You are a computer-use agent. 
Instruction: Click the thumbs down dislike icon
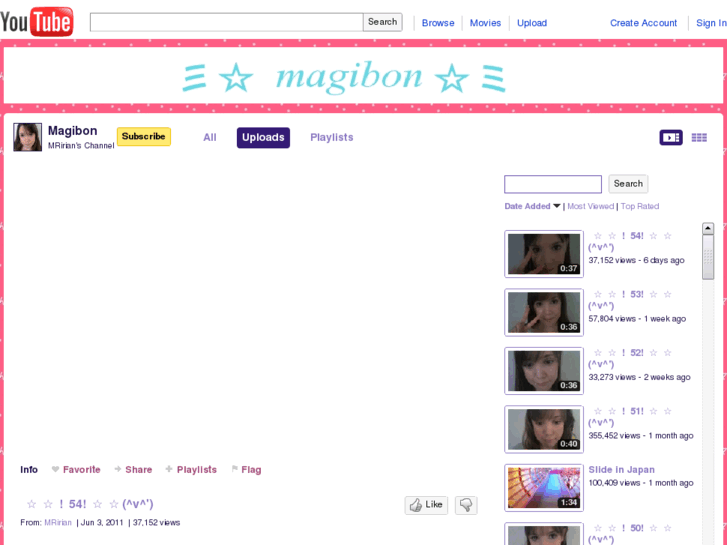click(x=466, y=505)
